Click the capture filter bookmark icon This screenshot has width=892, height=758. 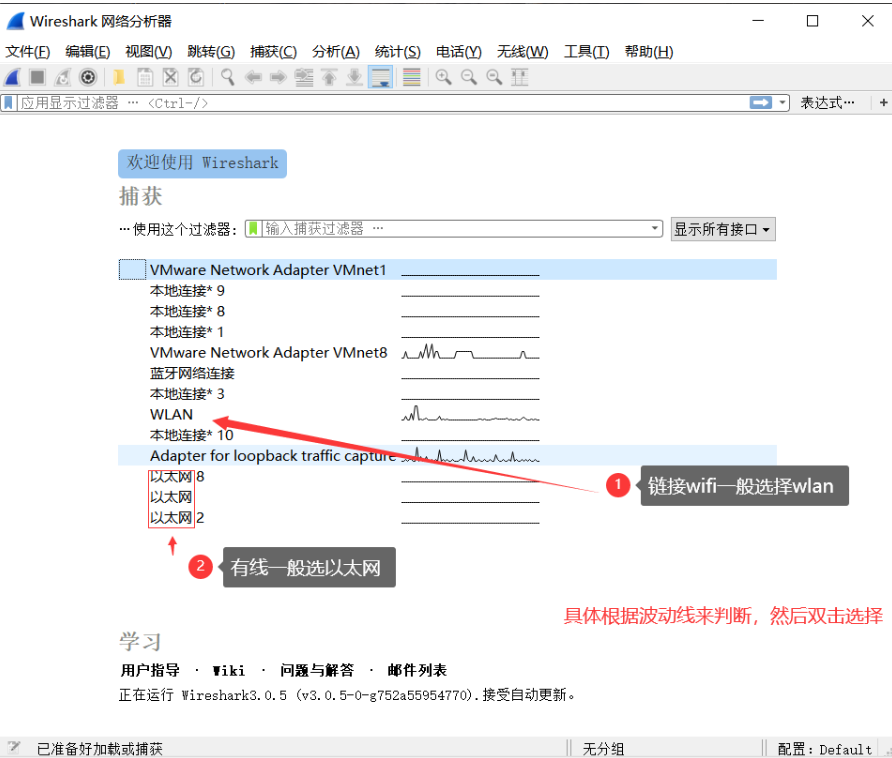253,229
